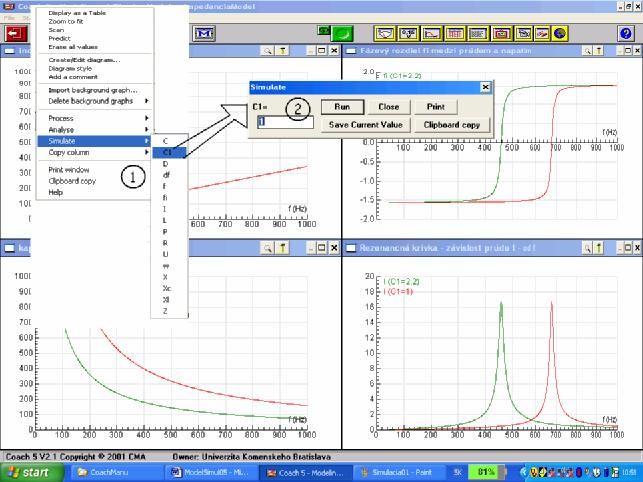Click the legend 'fi (C1=2.2)'
Screen dimensions: 643x482
tap(401, 75)
